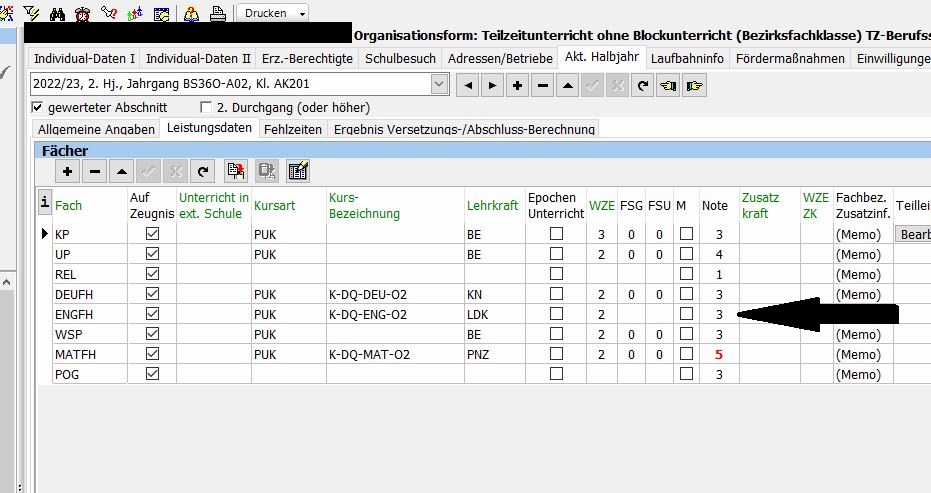Click the Lehrkraft column header
The width and height of the screenshot is (931, 493).
point(492,206)
